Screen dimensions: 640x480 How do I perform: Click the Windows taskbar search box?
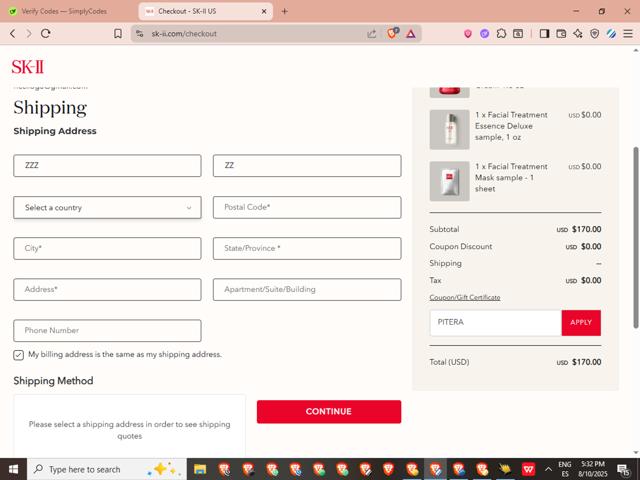(x=107, y=469)
